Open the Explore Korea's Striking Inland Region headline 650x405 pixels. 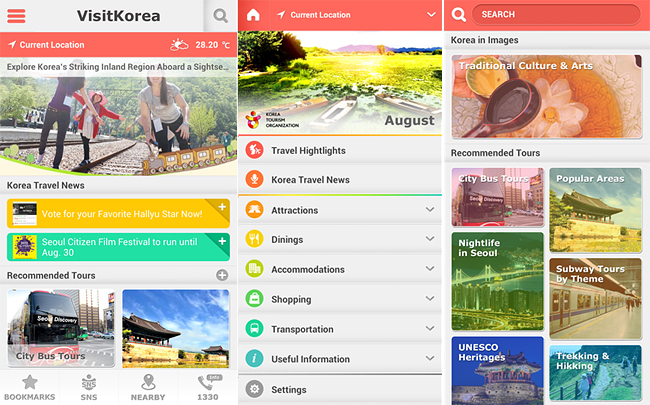118,67
